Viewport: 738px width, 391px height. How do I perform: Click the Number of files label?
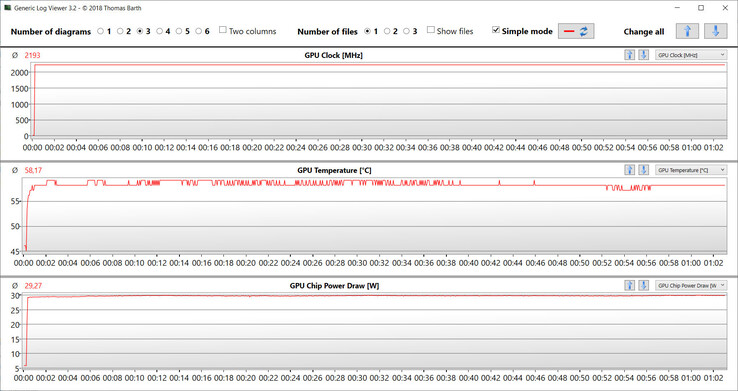tap(327, 32)
